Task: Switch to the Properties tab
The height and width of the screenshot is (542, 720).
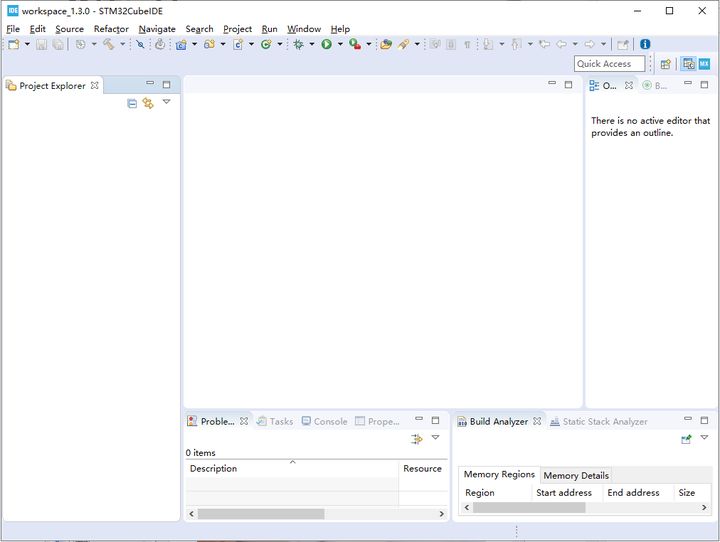Action: [x=377, y=421]
